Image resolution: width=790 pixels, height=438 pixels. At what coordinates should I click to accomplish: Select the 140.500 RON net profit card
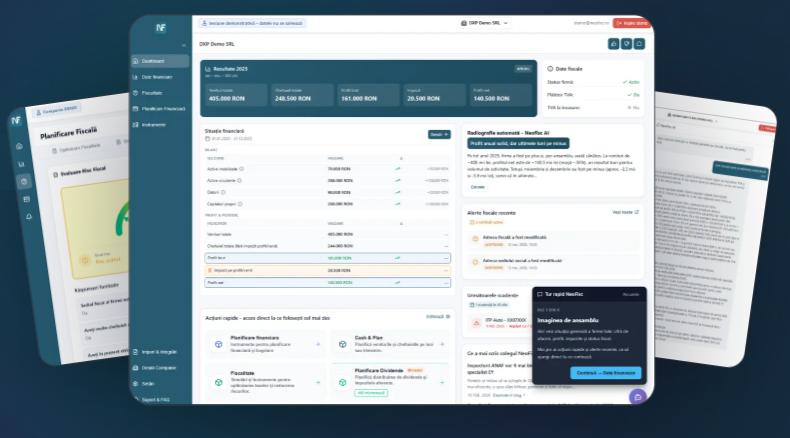pos(501,95)
